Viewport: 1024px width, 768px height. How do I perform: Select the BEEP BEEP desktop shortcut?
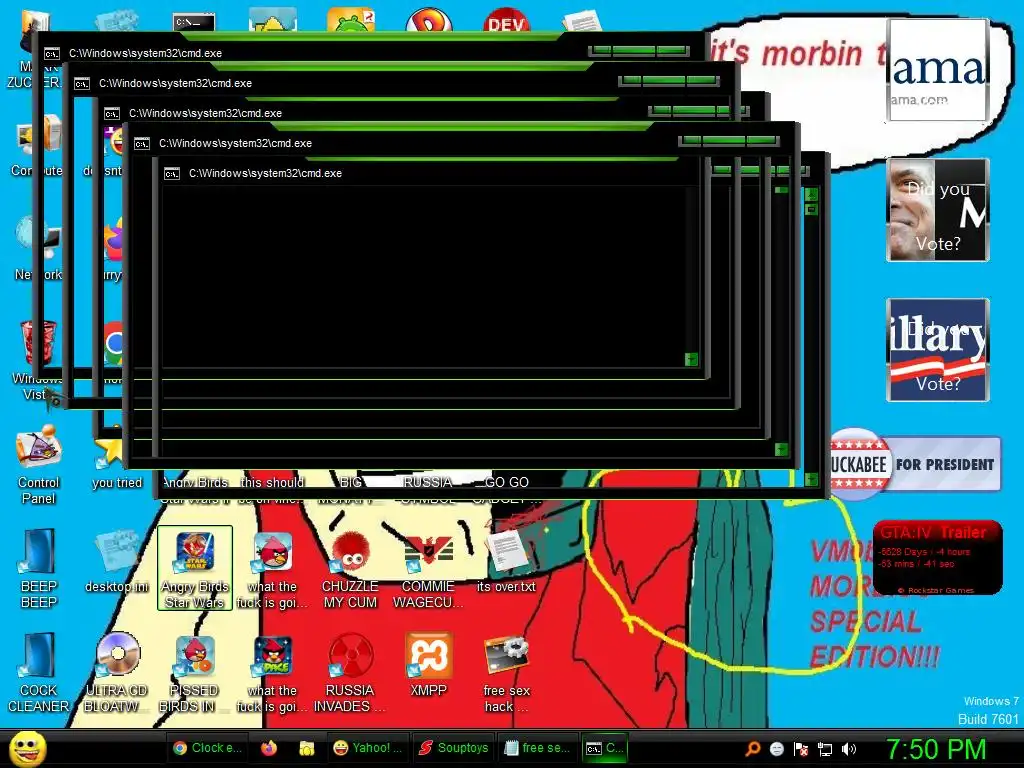39,568
